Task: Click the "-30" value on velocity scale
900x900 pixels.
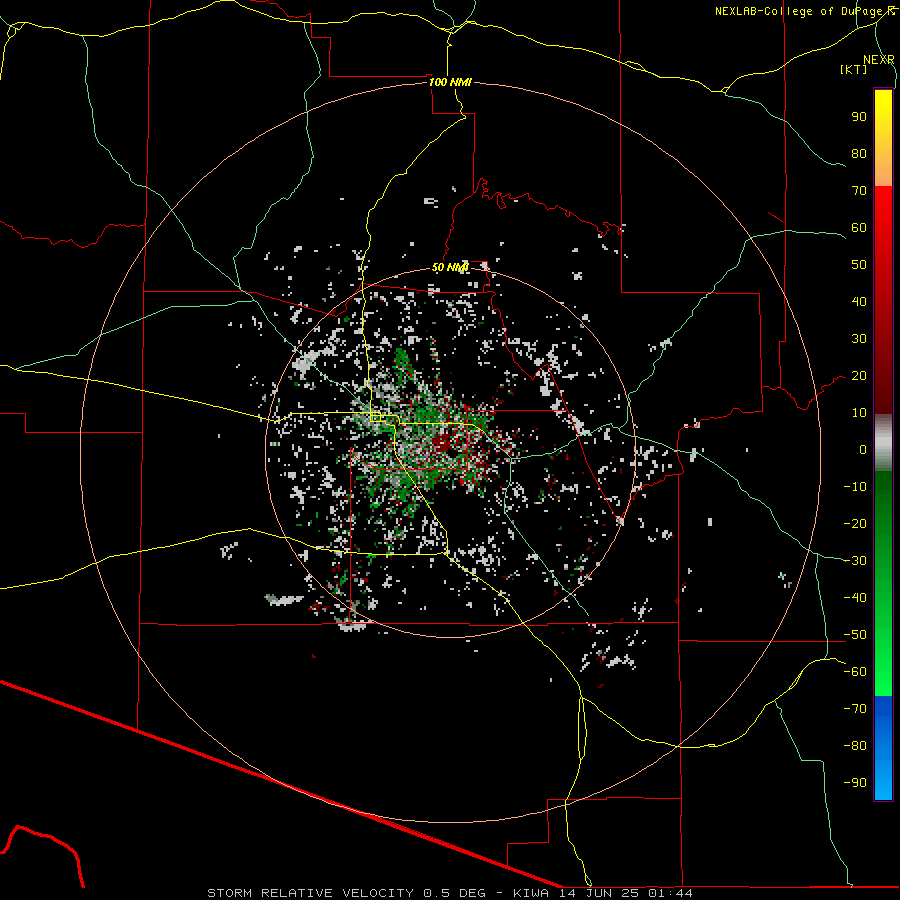Action: click(855, 561)
